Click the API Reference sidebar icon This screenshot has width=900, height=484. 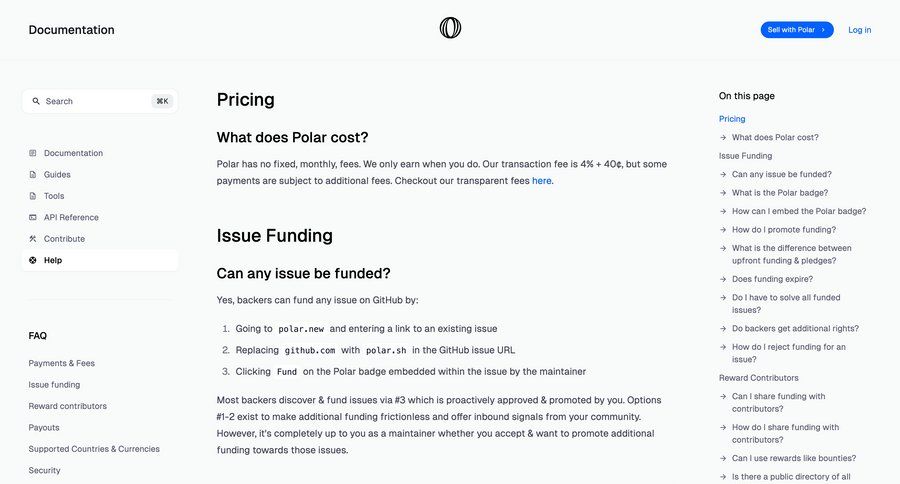(x=33, y=217)
